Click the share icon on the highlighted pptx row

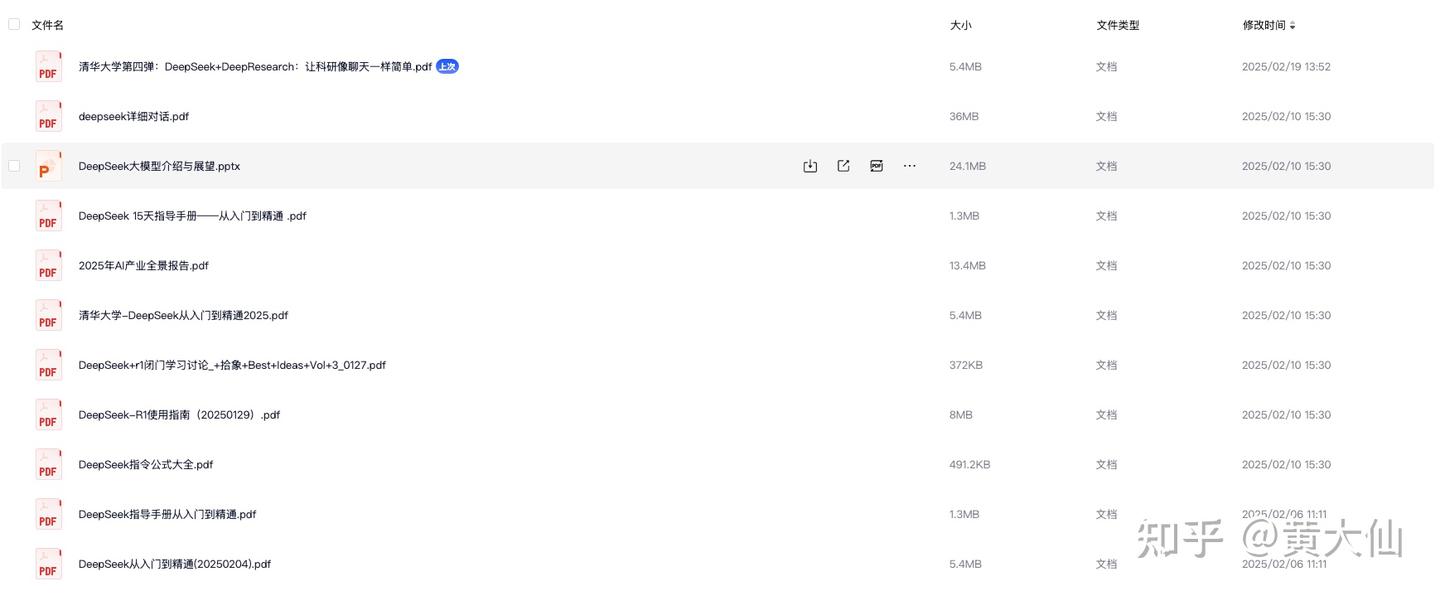(x=843, y=166)
